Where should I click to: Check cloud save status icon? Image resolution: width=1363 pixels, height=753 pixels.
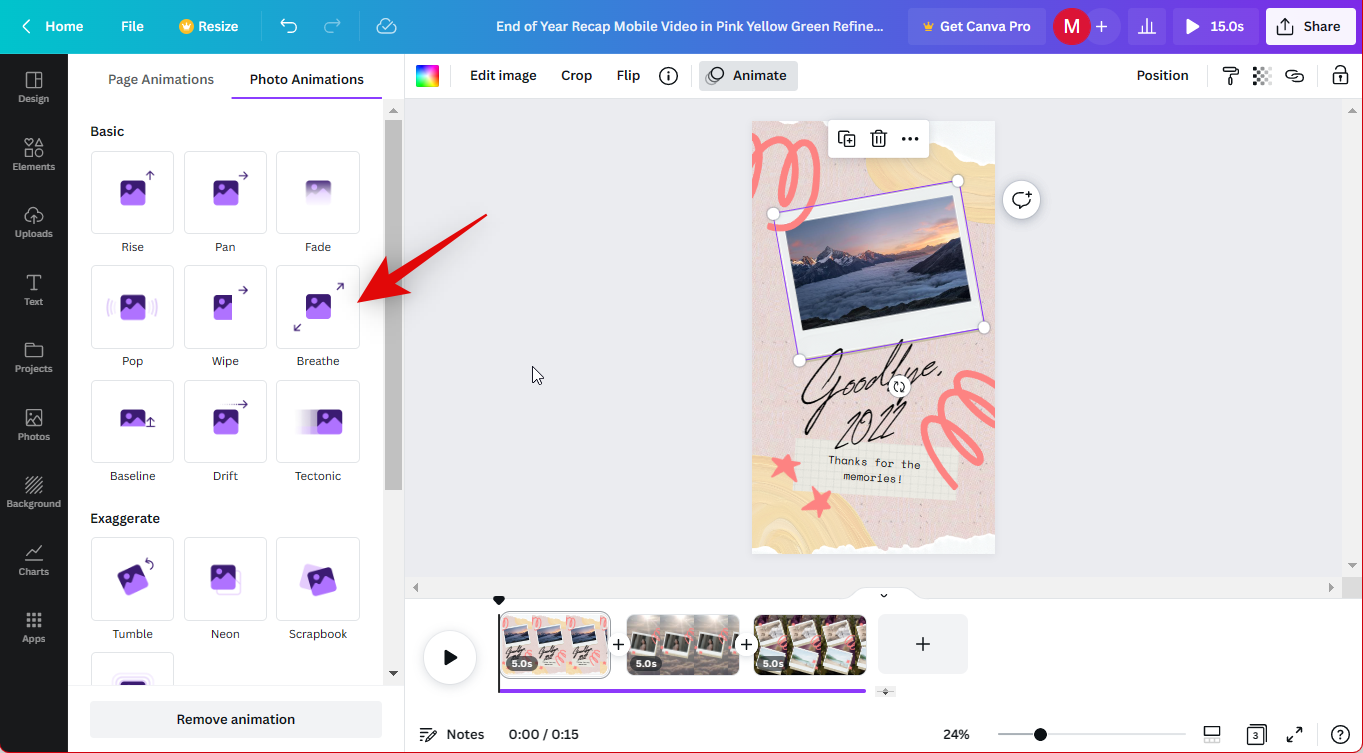coord(387,26)
